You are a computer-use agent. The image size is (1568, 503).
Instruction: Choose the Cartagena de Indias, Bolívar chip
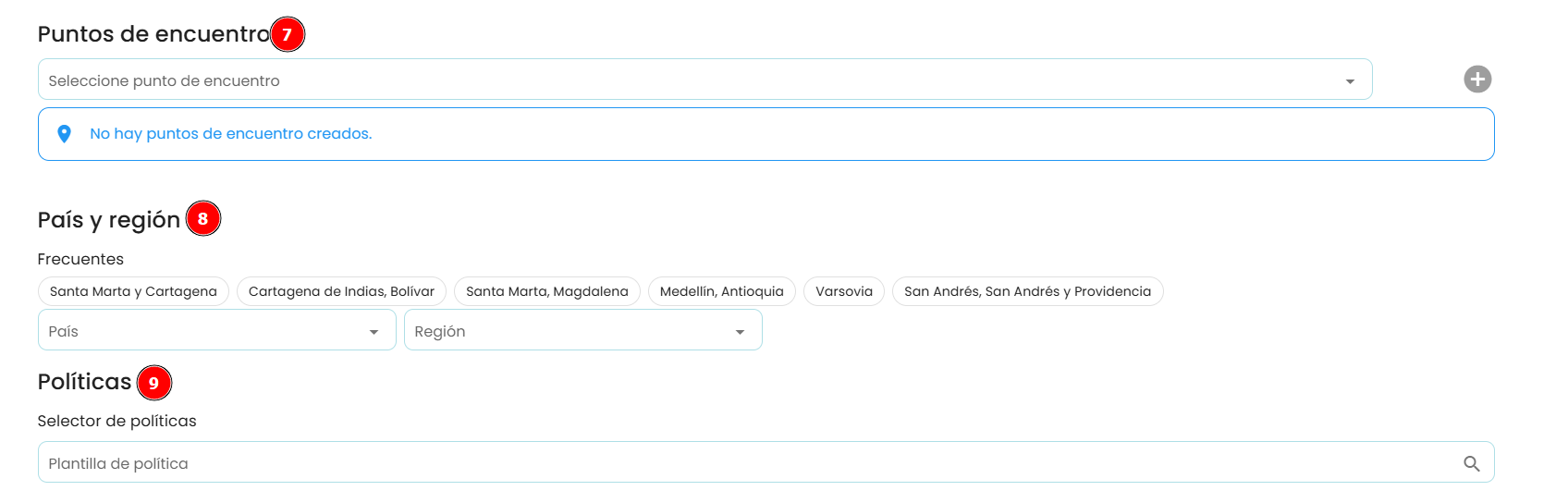[341, 291]
